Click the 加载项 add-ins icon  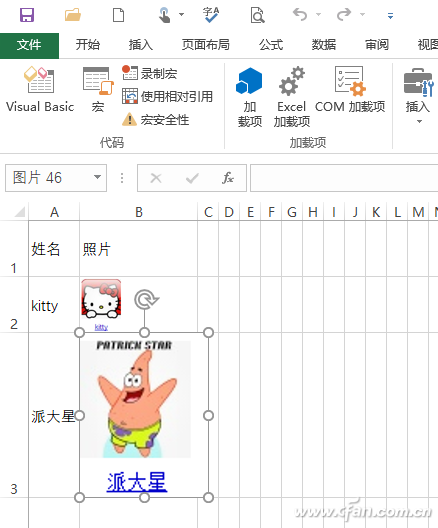(249, 97)
